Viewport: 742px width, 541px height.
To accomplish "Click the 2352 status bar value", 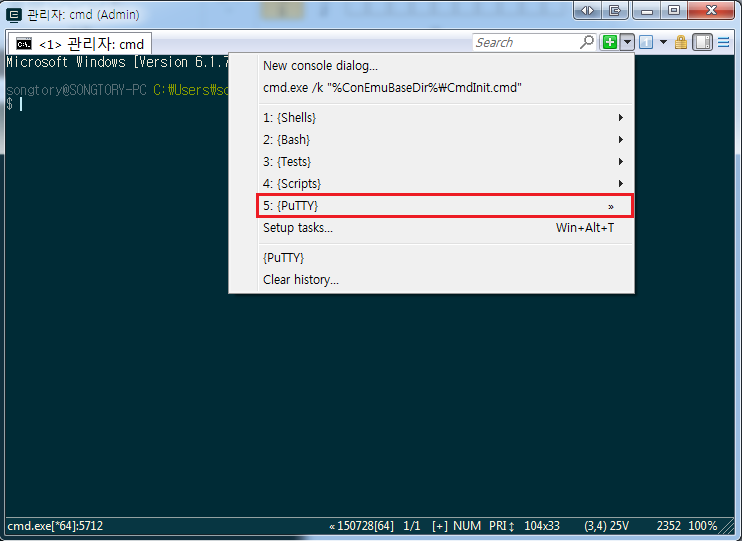I will (668, 526).
